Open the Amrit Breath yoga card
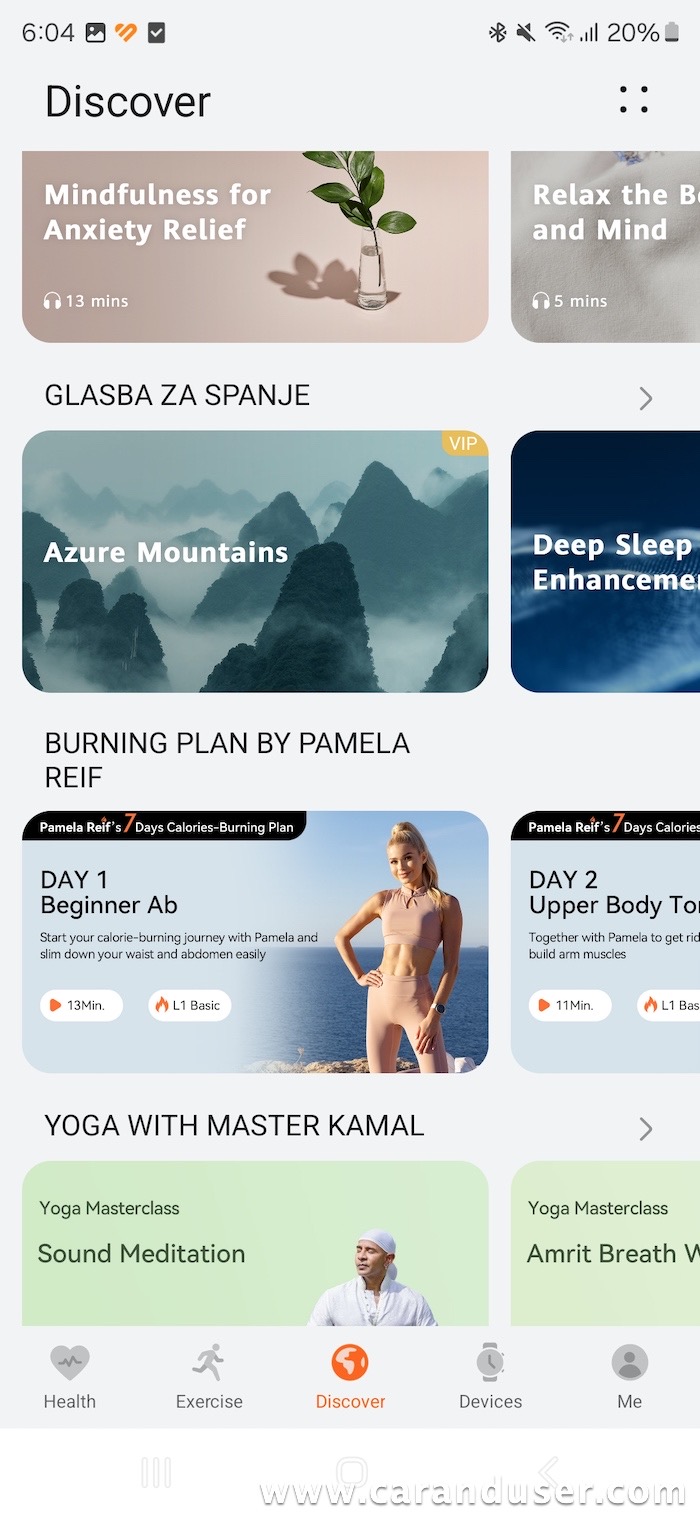The height and width of the screenshot is (1516, 700). pyautogui.click(x=605, y=1244)
